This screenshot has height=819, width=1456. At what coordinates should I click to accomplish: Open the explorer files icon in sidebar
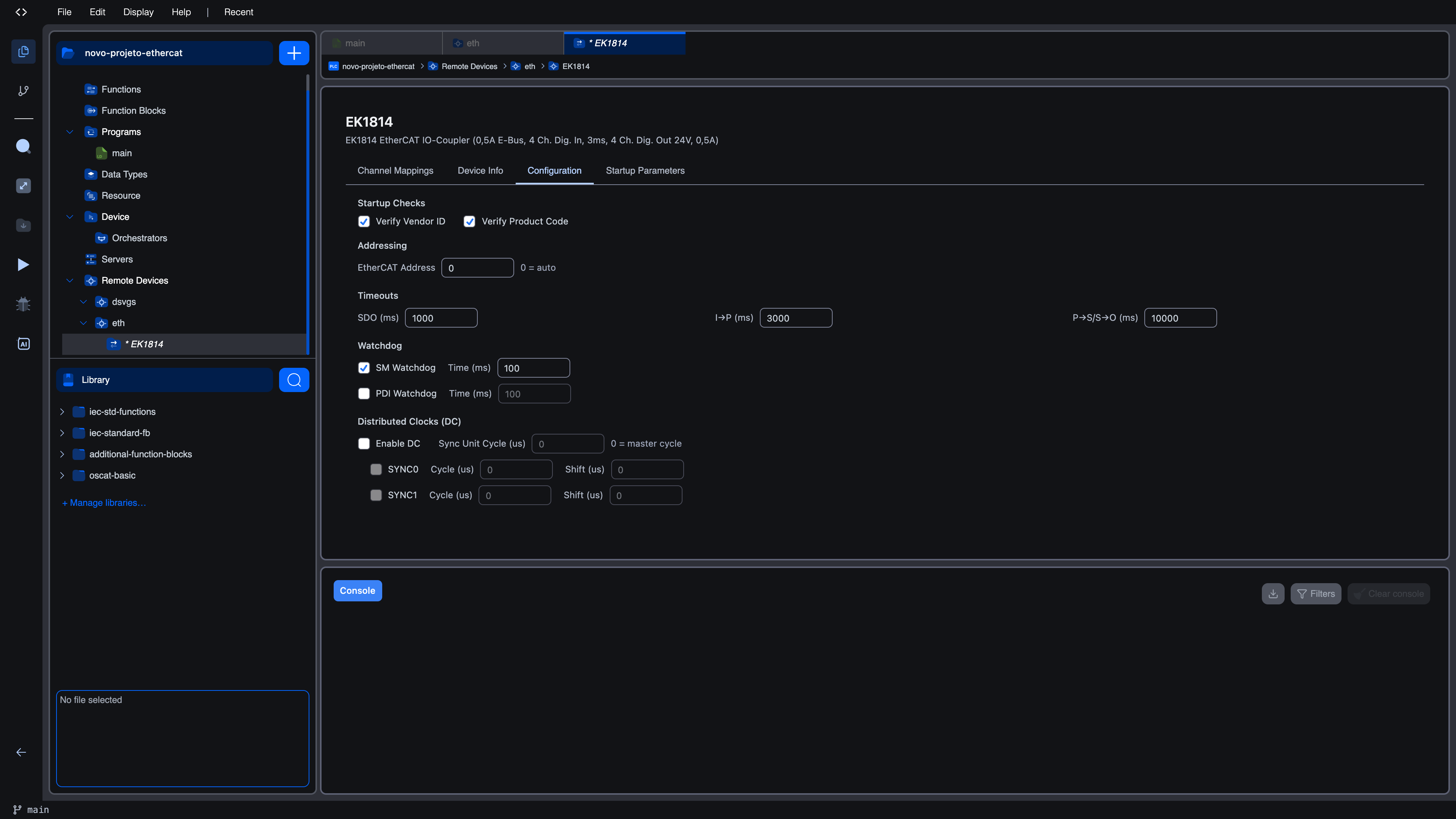coord(23,52)
